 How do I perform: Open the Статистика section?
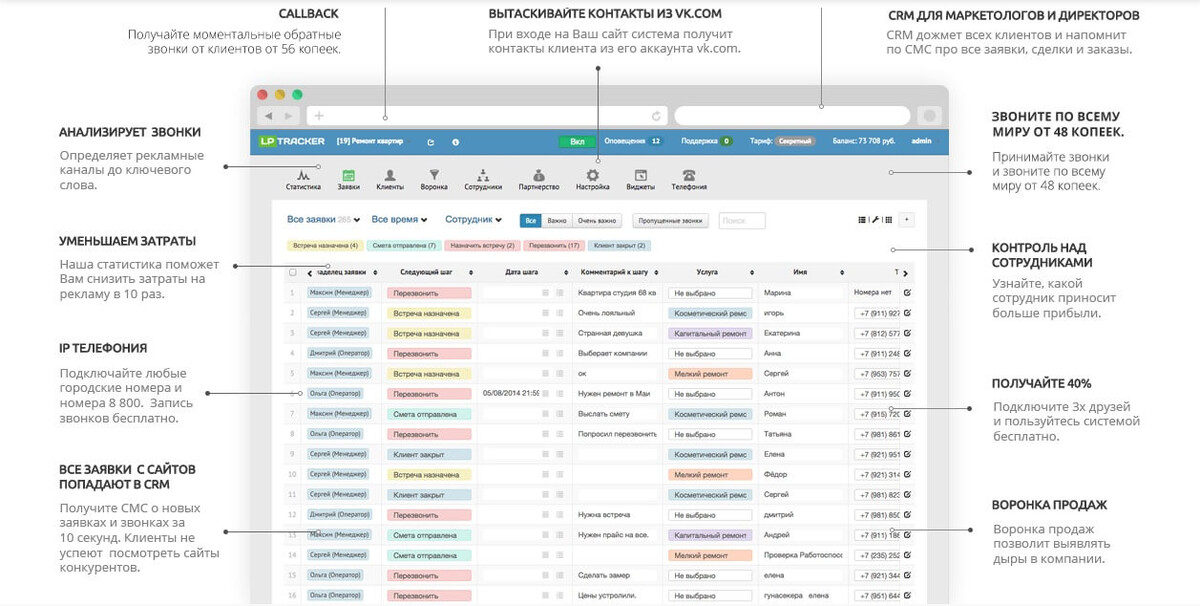pos(303,180)
